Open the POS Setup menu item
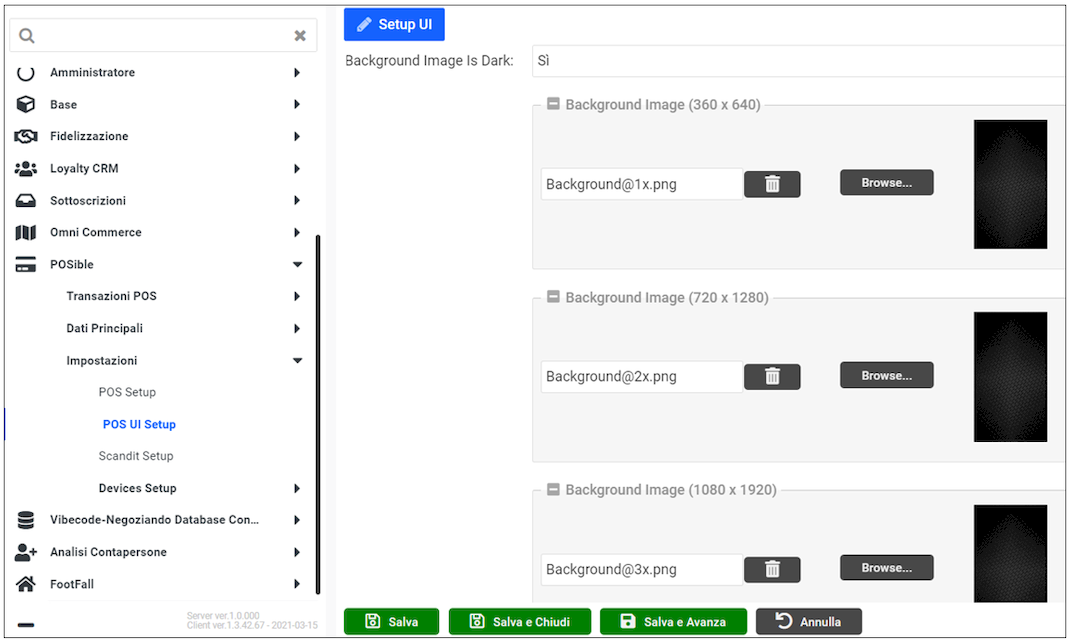Image resolution: width=1070 pixels, height=640 pixels. coord(127,392)
